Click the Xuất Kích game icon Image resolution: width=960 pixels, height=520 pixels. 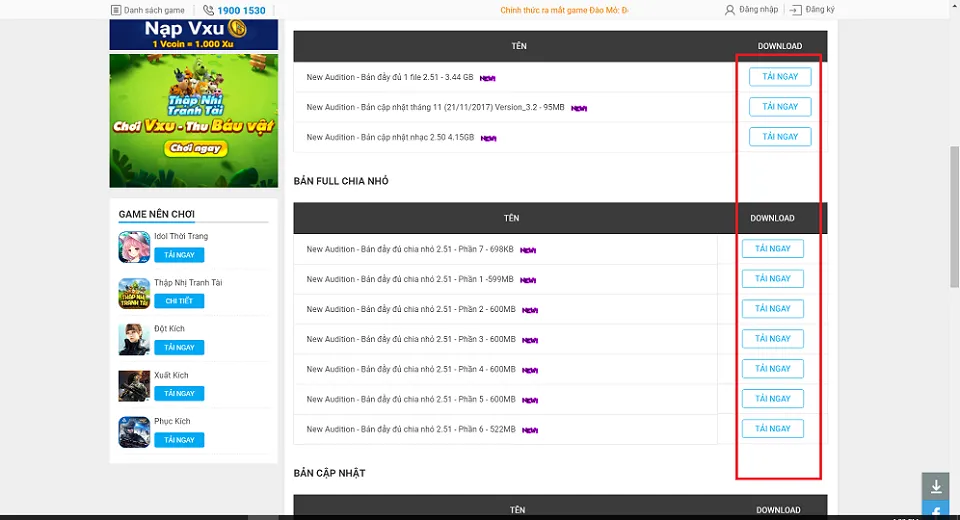pyautogui.click(x=134, y=385)
